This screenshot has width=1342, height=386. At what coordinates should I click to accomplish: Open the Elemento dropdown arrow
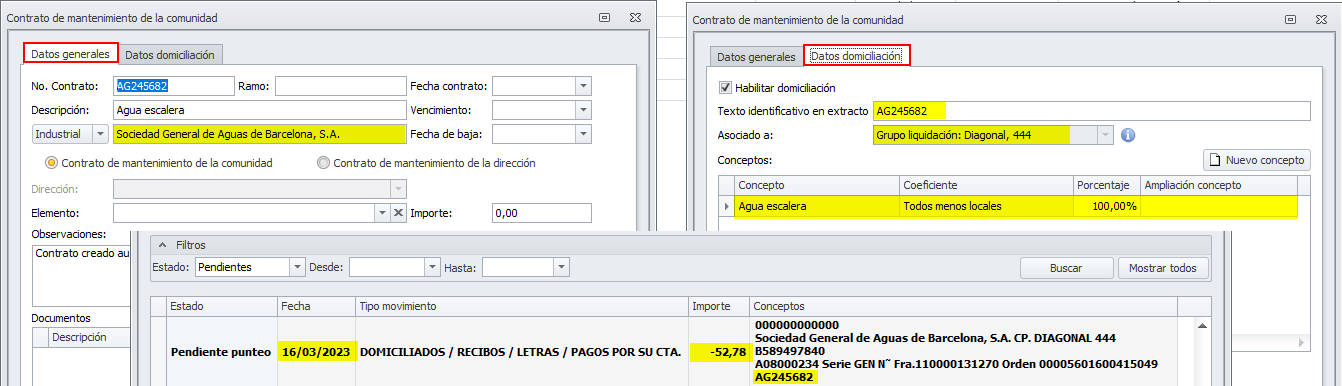(381, 213)
